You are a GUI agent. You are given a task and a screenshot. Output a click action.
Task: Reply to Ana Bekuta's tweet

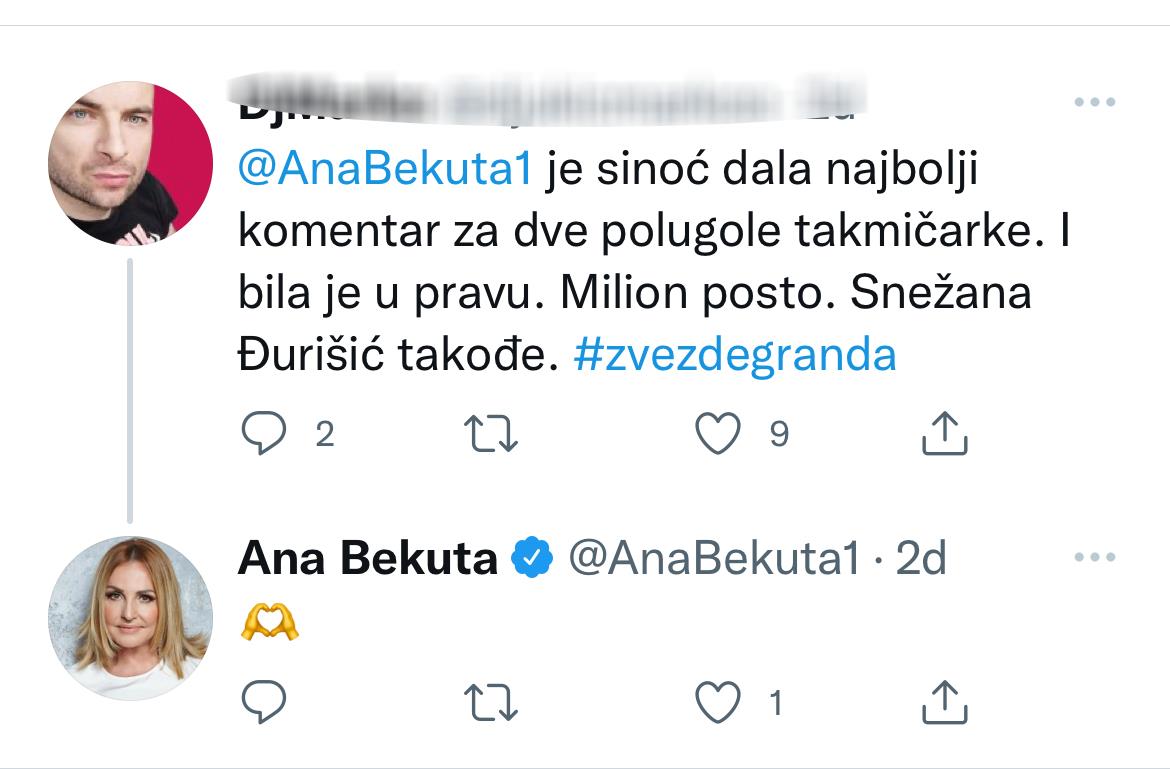tap(262, 704)
